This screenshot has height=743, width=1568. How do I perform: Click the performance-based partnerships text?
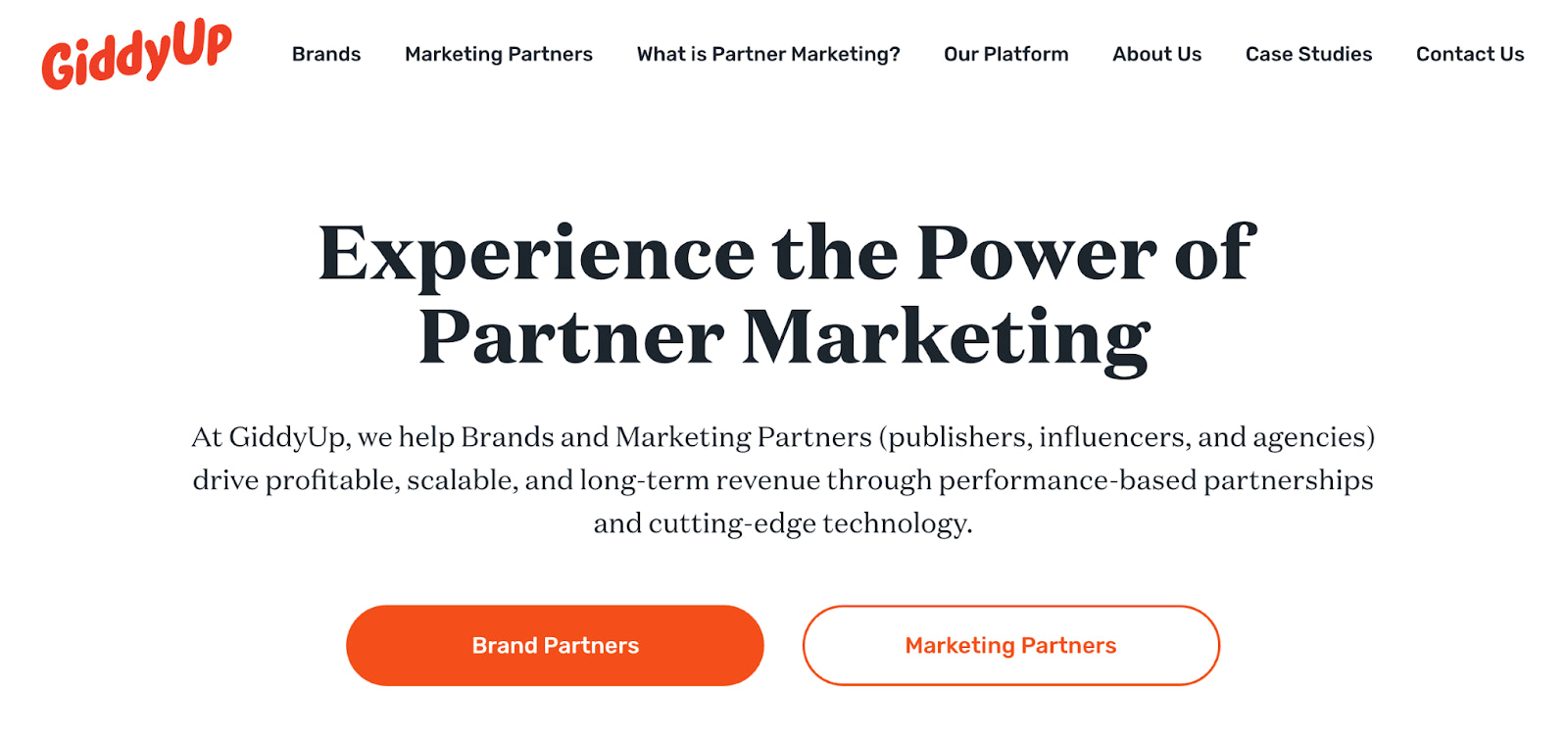(x=1155, y=480)
